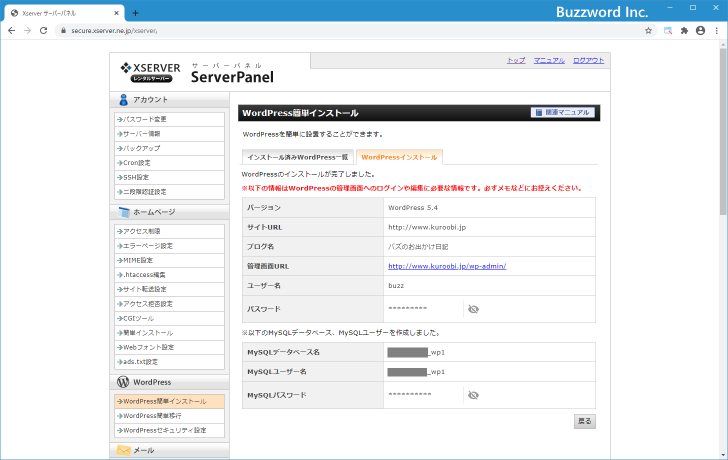Bookmark page with star icon

click(648, 31)
